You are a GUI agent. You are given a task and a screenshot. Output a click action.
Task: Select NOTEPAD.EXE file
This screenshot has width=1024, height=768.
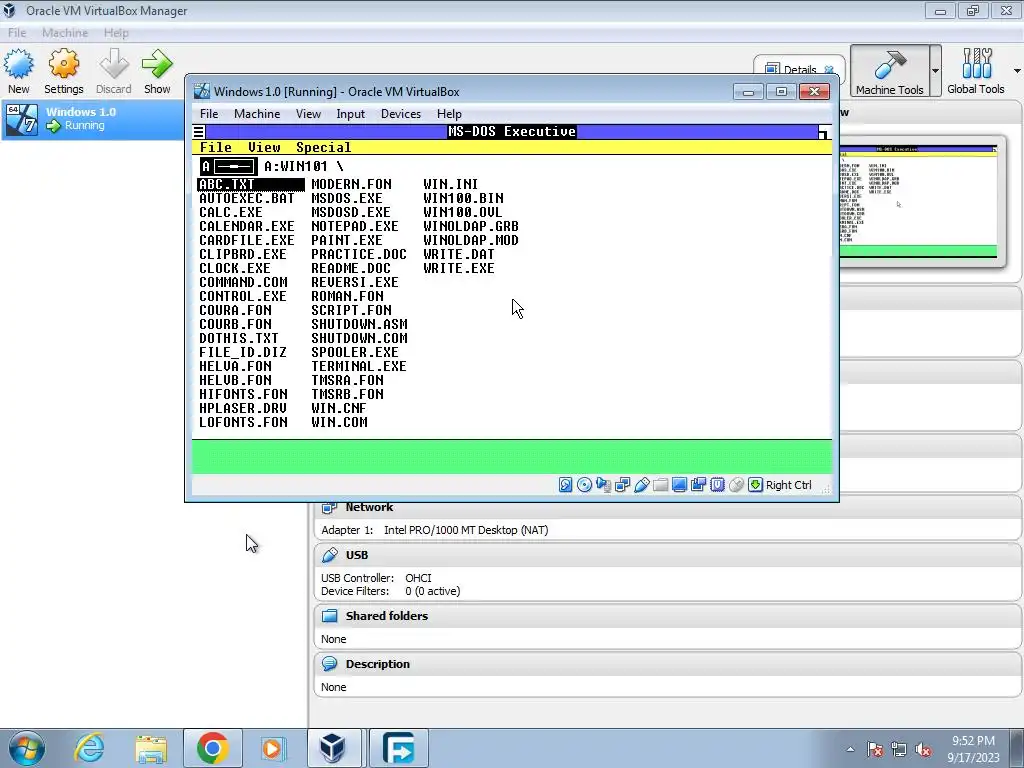click(x=355, y=226)
